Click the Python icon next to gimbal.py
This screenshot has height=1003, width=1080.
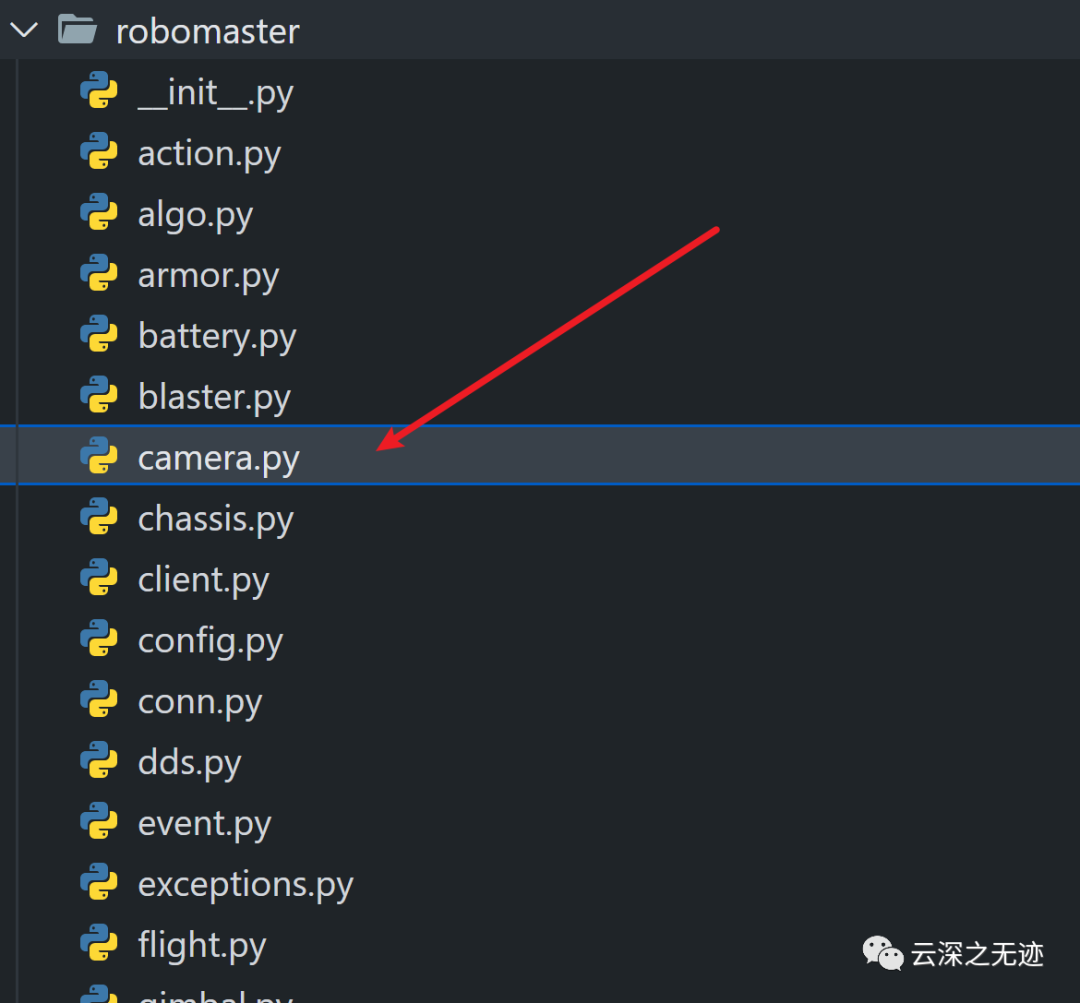coord(99,998)
